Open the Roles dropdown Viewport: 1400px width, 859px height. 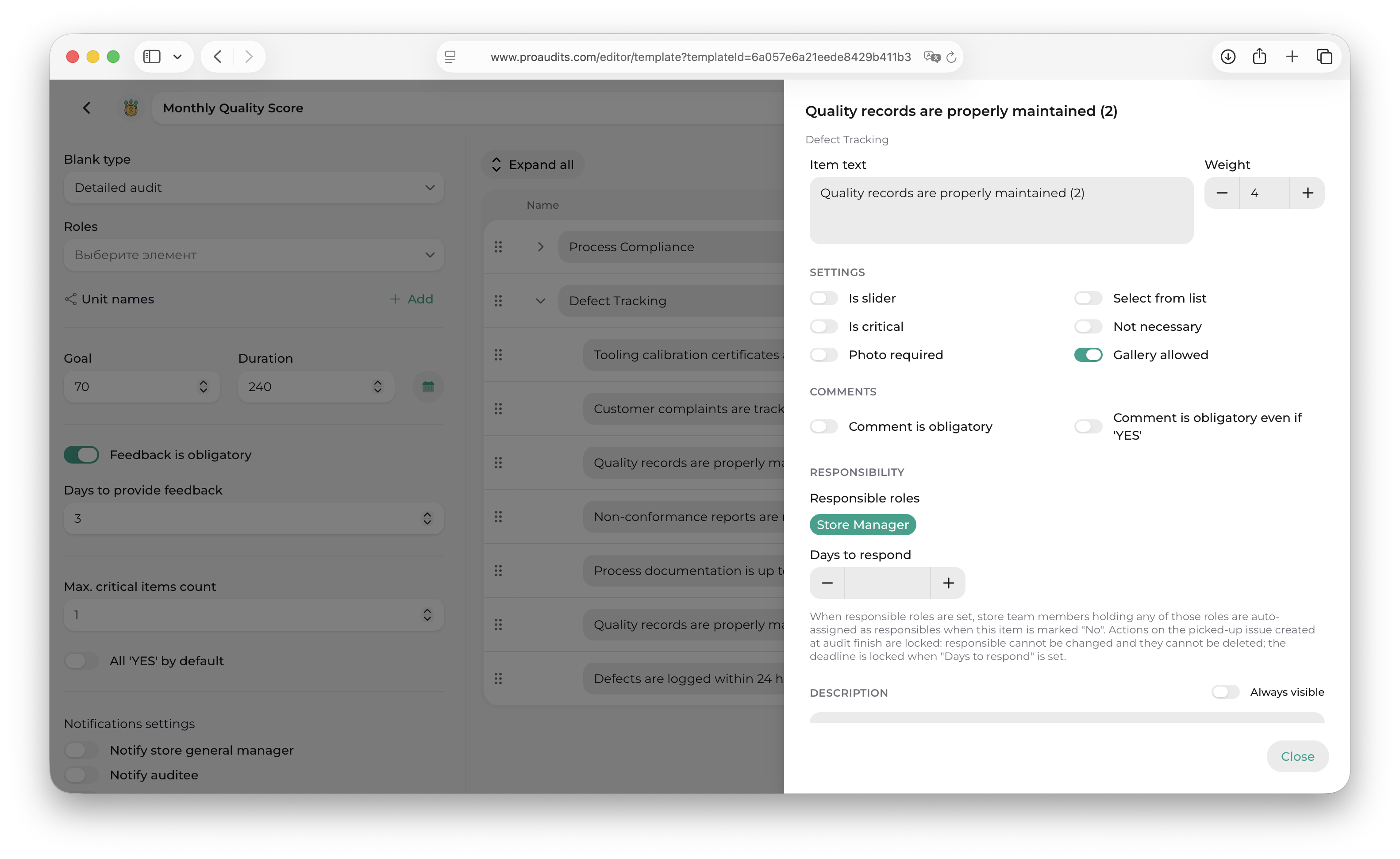point(254,255)
